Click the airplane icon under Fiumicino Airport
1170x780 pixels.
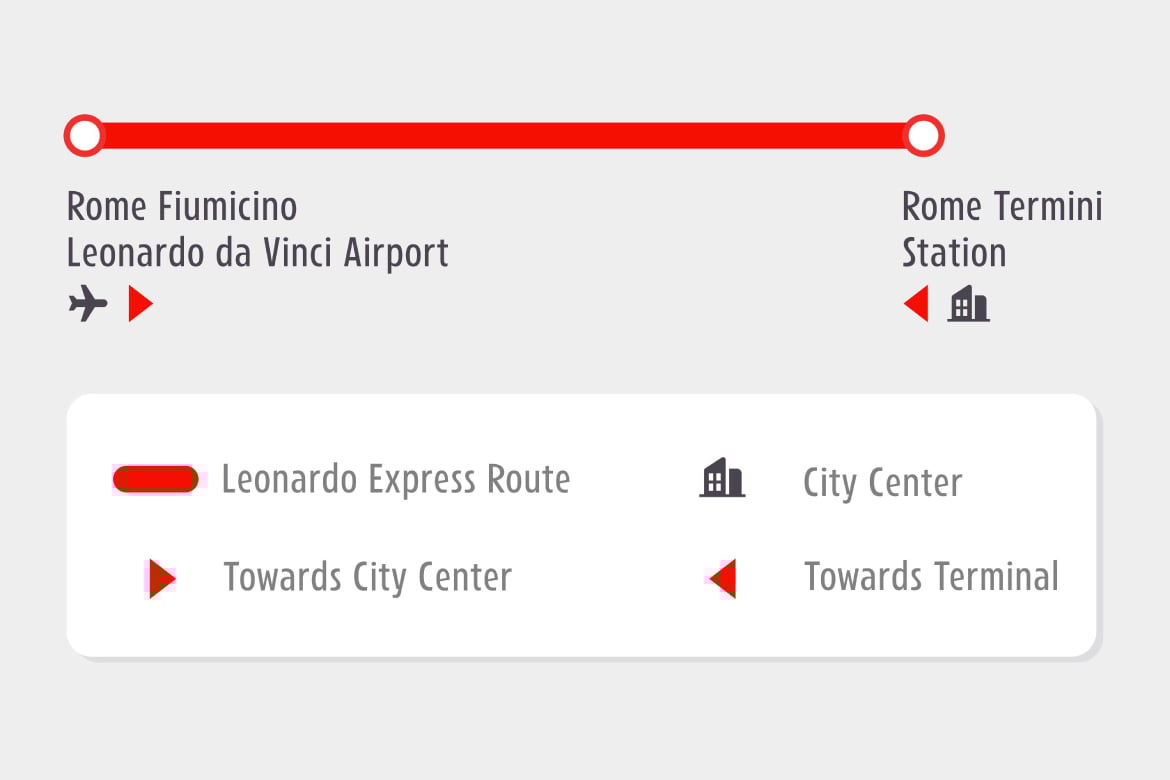coord(88,303)
